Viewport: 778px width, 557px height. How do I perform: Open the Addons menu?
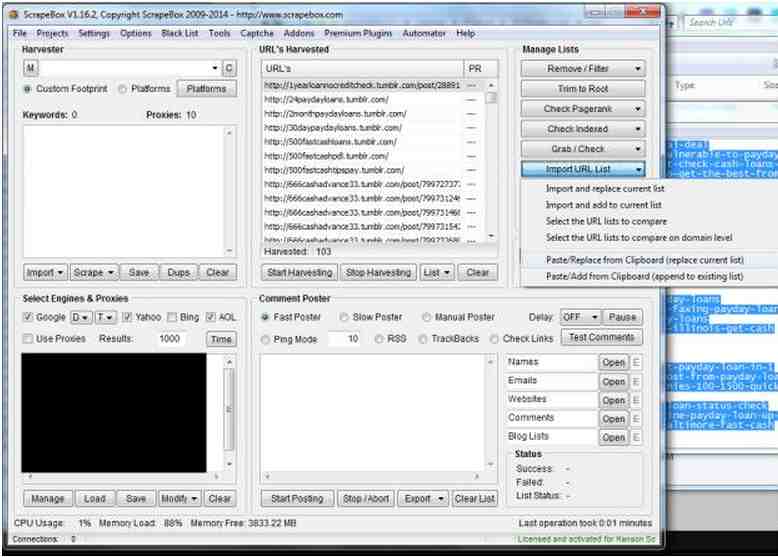click(x=299, y=33)
